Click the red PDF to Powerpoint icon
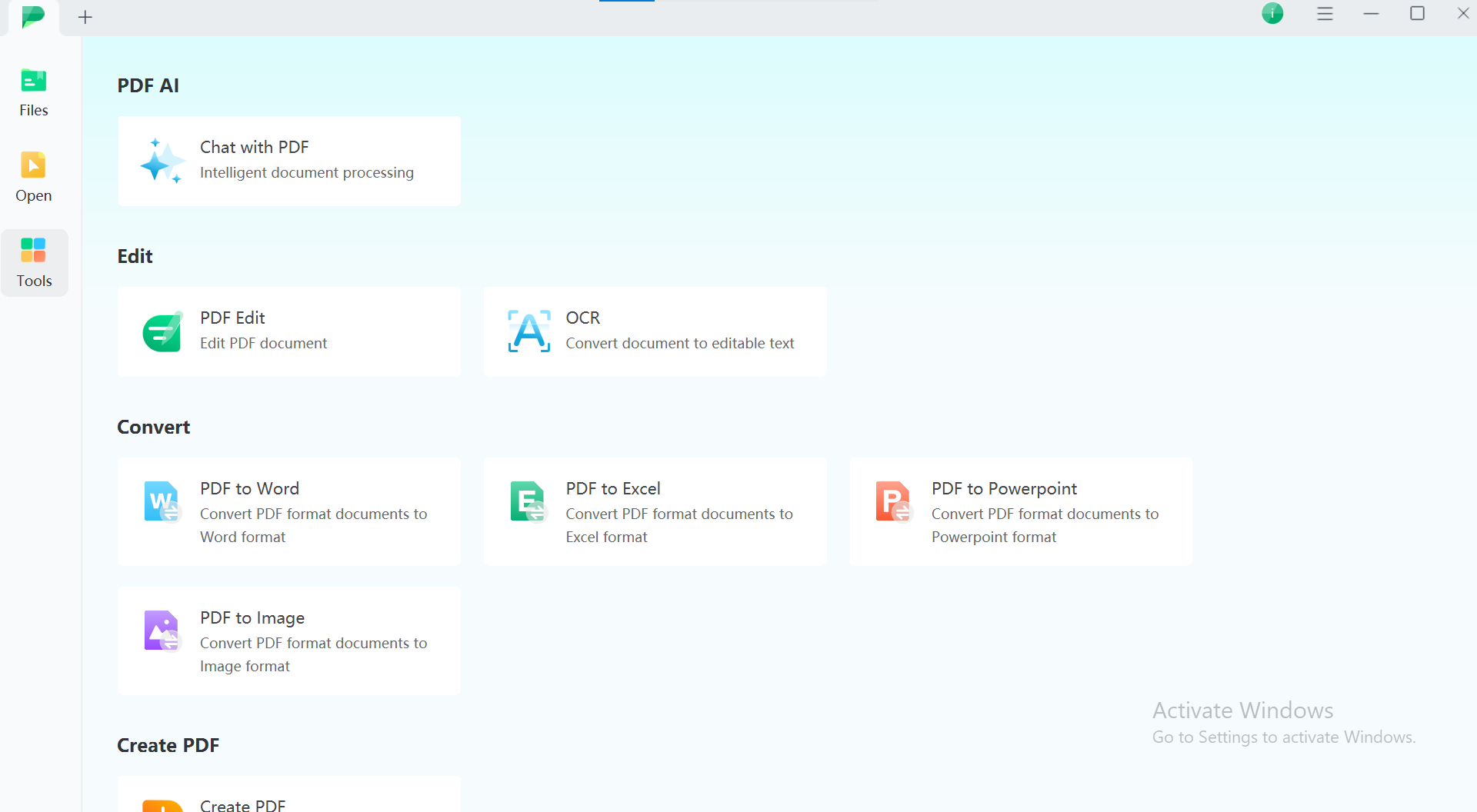Screen dimensions: 1477x812 pyautogui.click(x=893, y=501)
